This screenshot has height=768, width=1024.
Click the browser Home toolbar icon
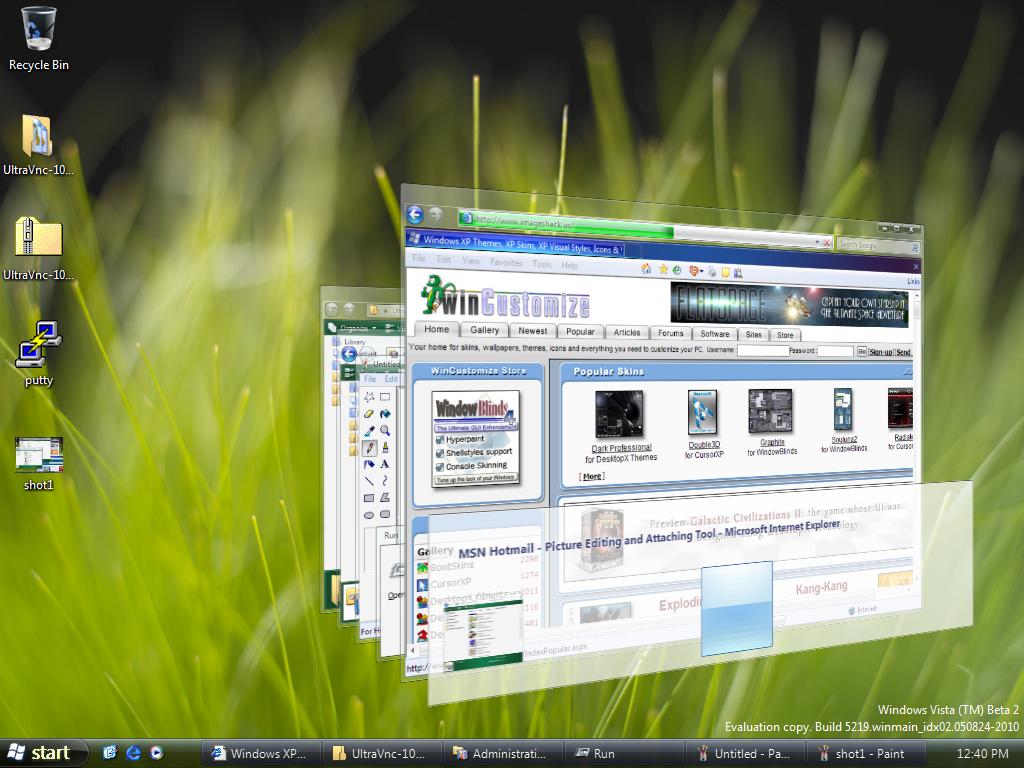point(646,269)
